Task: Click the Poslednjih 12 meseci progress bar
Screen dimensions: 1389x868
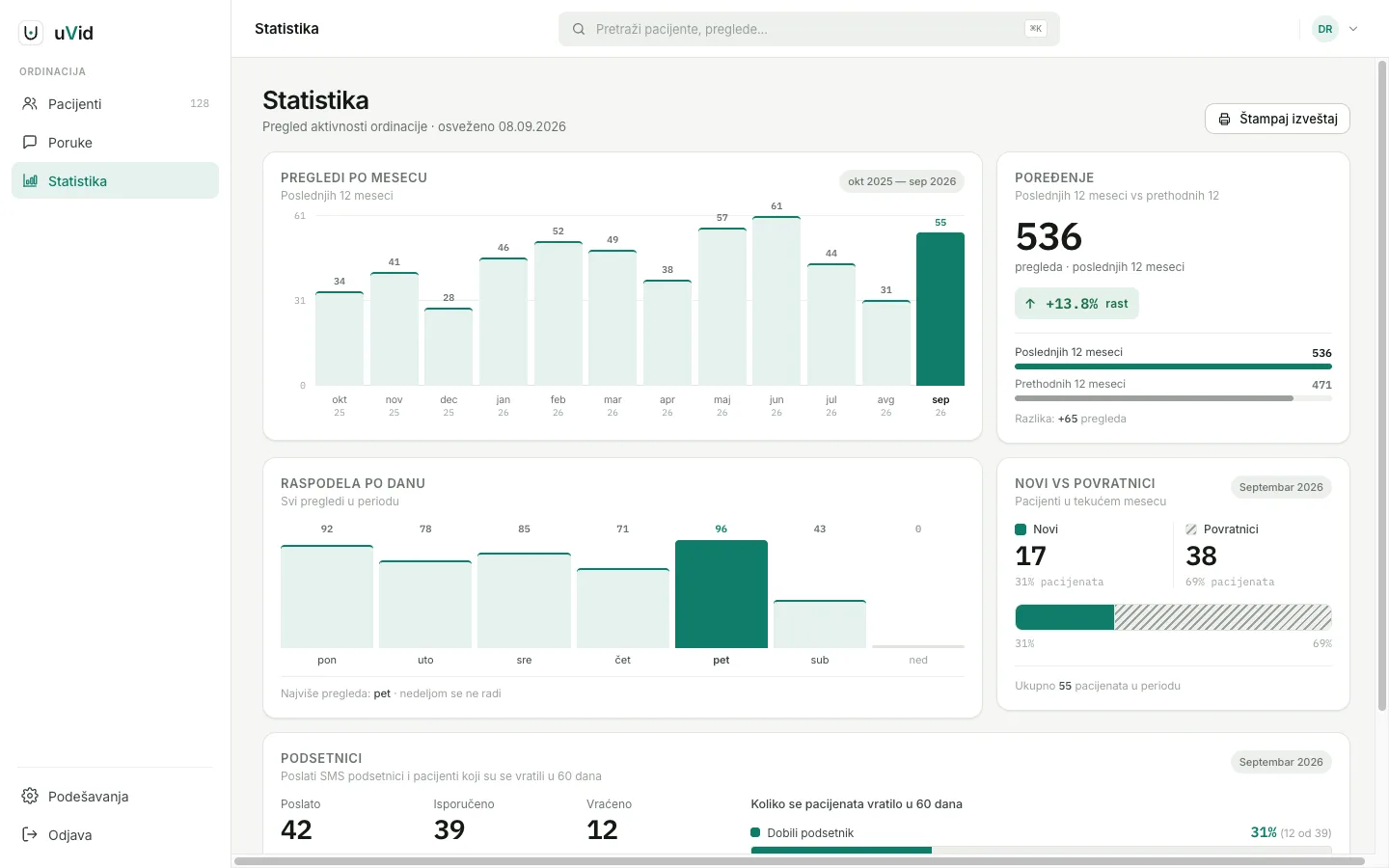Action: [1173, 366]
